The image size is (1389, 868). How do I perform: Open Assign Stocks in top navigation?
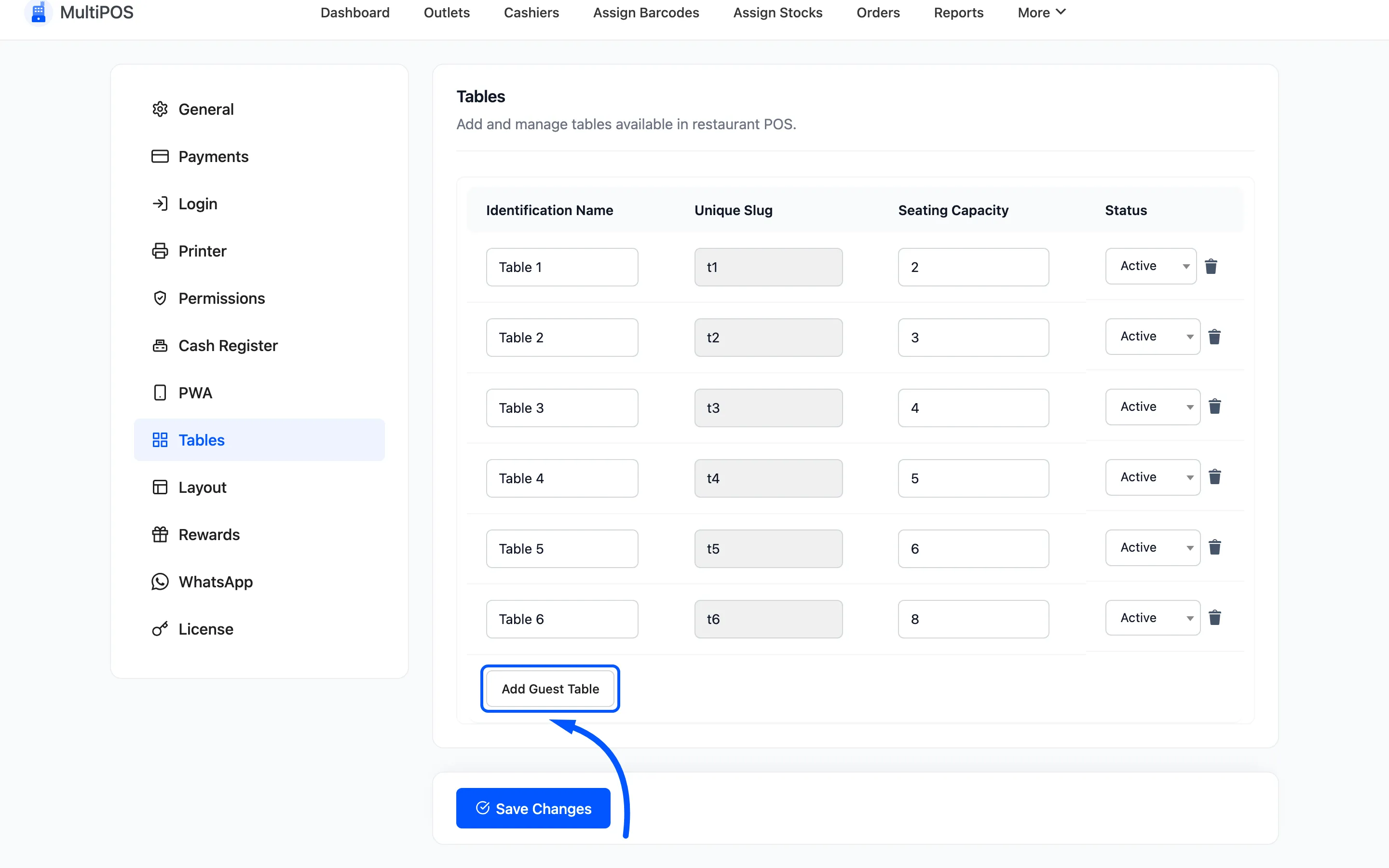[778, 13]
